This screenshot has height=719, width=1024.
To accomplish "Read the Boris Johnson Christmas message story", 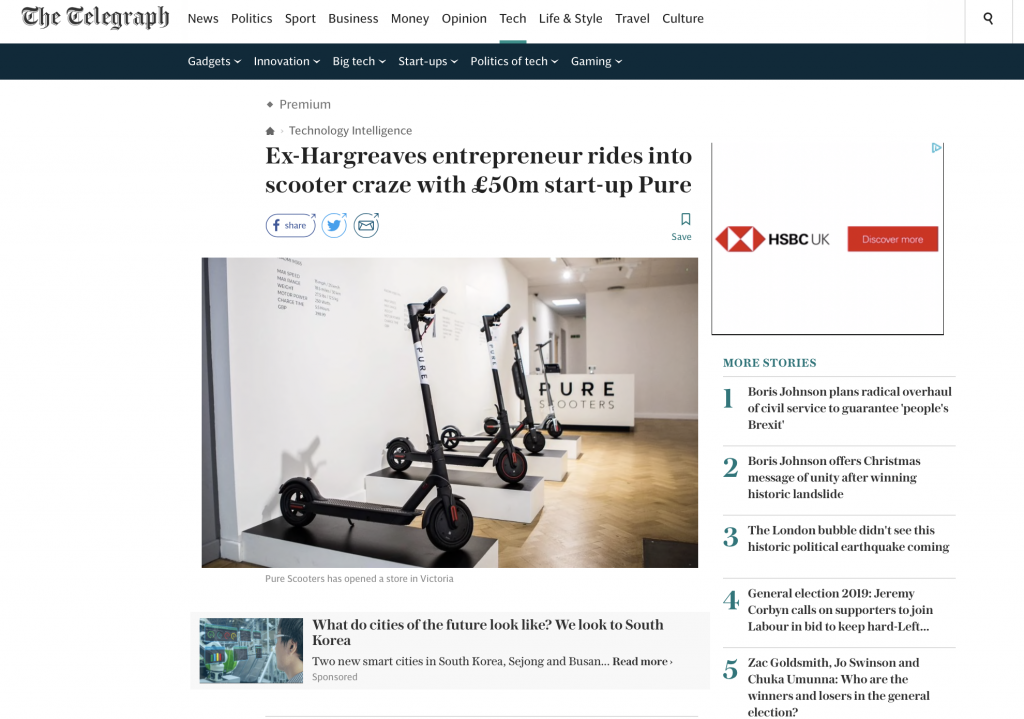I will pos(834,477).
